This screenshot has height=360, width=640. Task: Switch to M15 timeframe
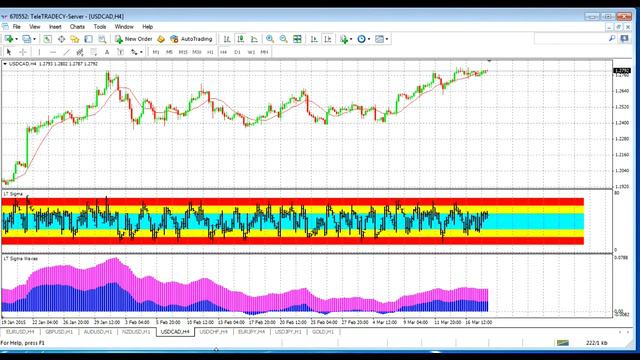(183, 52)
